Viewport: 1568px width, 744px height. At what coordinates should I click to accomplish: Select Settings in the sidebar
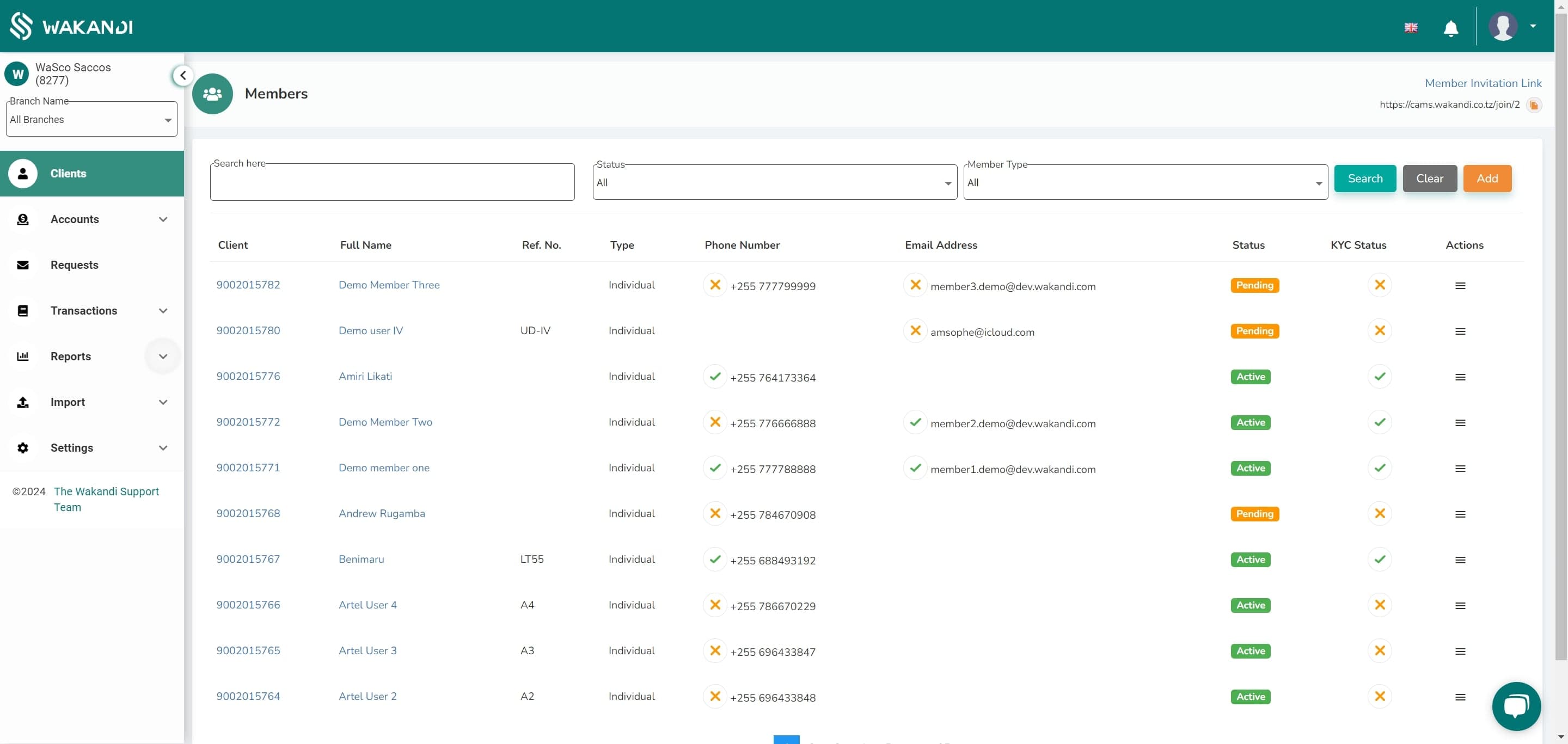pos(71,447)
